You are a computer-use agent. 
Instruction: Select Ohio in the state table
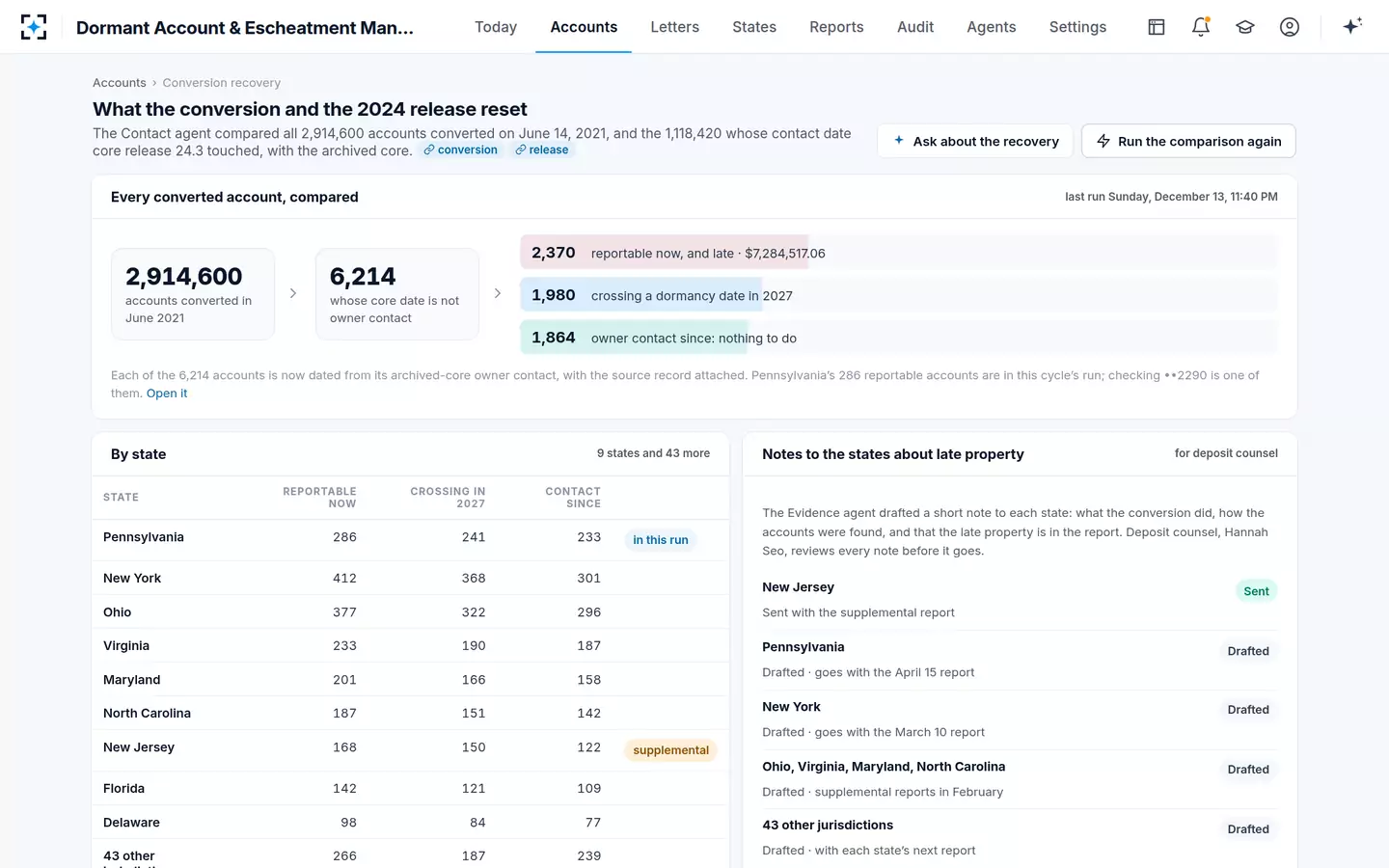(x=410, y=612)
